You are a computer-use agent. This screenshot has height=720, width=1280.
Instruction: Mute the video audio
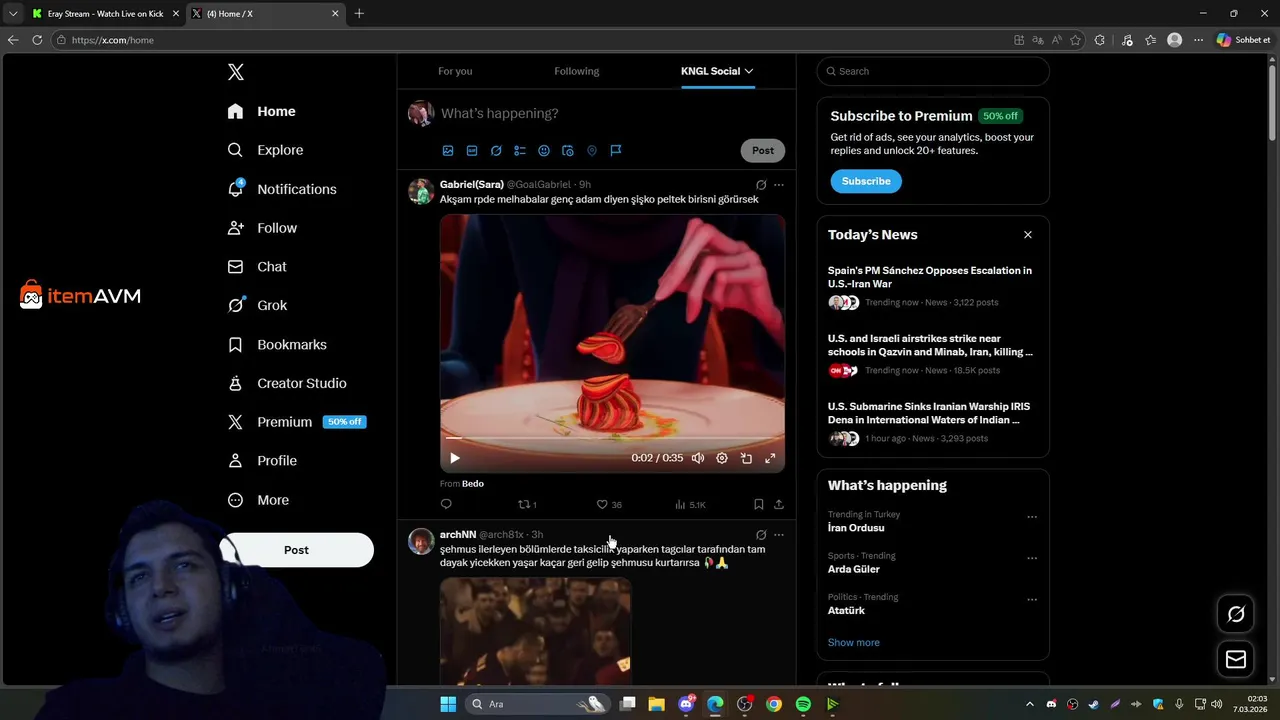698,458
